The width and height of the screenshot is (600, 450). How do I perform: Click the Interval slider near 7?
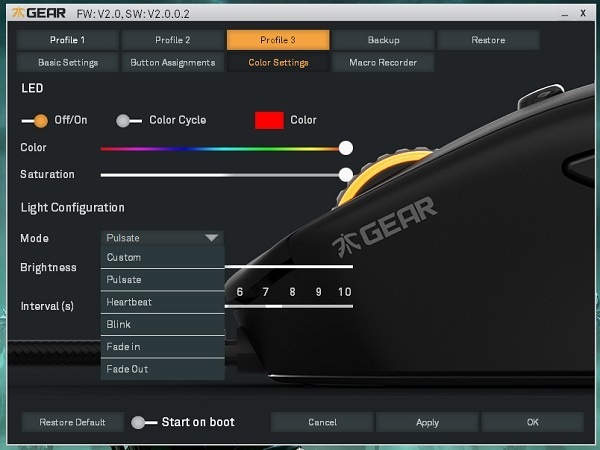[x=274, y=306]
